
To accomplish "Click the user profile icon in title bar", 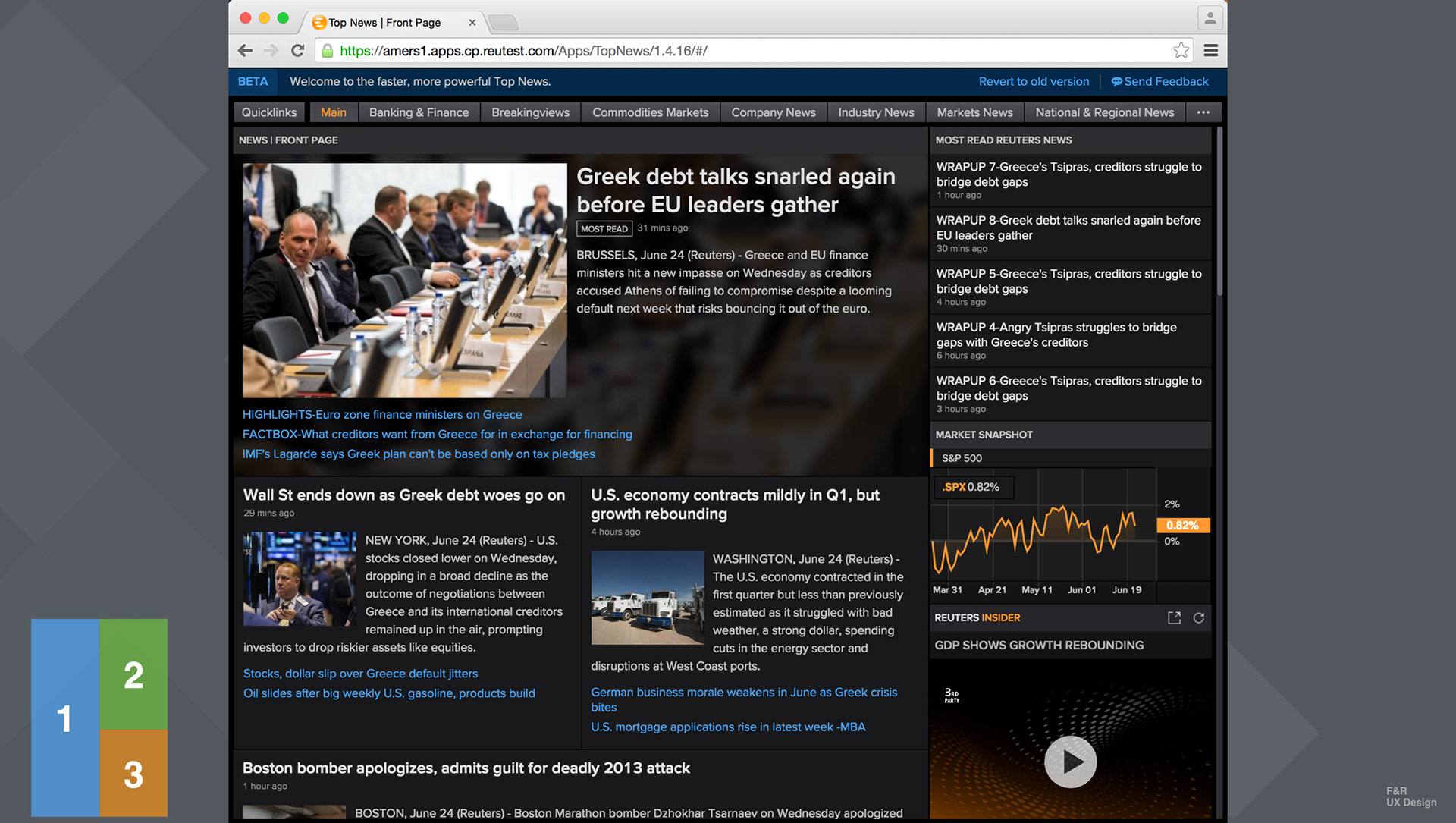I will (1210, 17).
